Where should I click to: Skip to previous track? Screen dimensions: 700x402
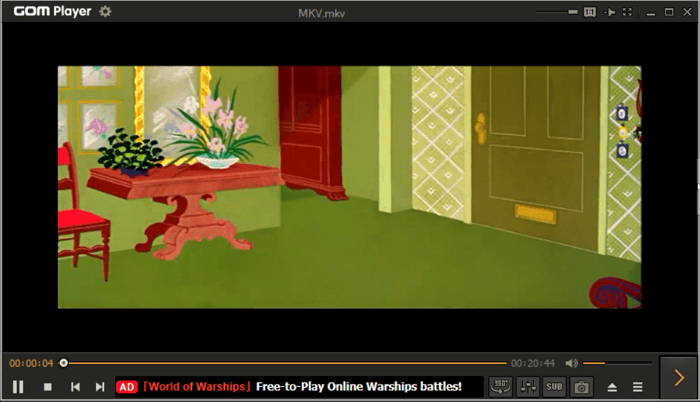pos(75,386)
